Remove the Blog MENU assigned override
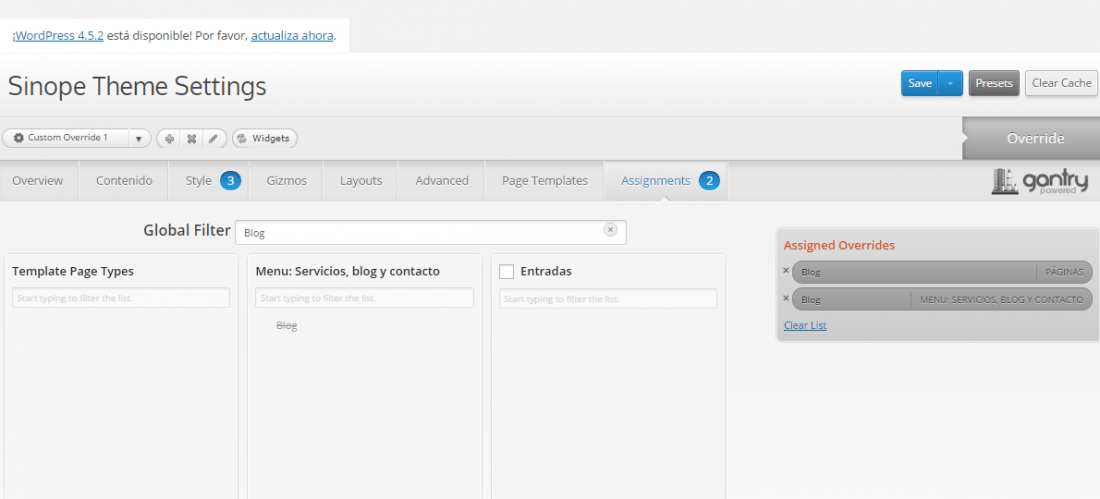 pyautogui.click(x=786, y=298)
